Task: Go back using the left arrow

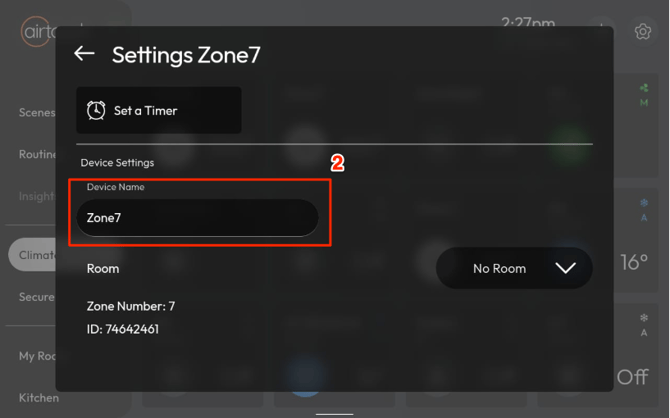Action: [x=84, y=54]
